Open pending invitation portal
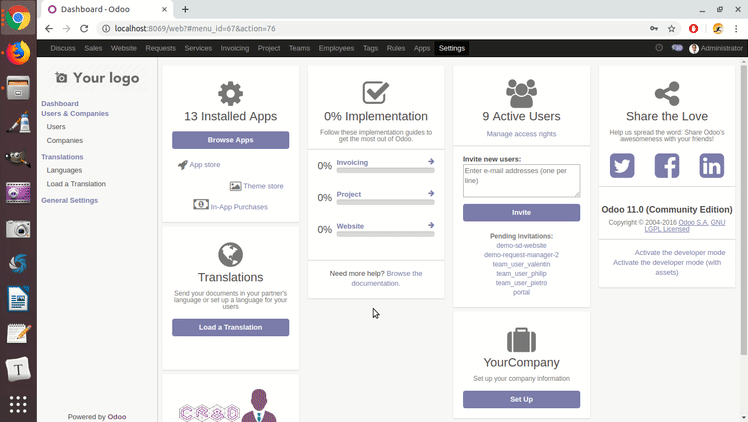The height and width of the screenshot is (422, 748). click(x=521, y=292)
